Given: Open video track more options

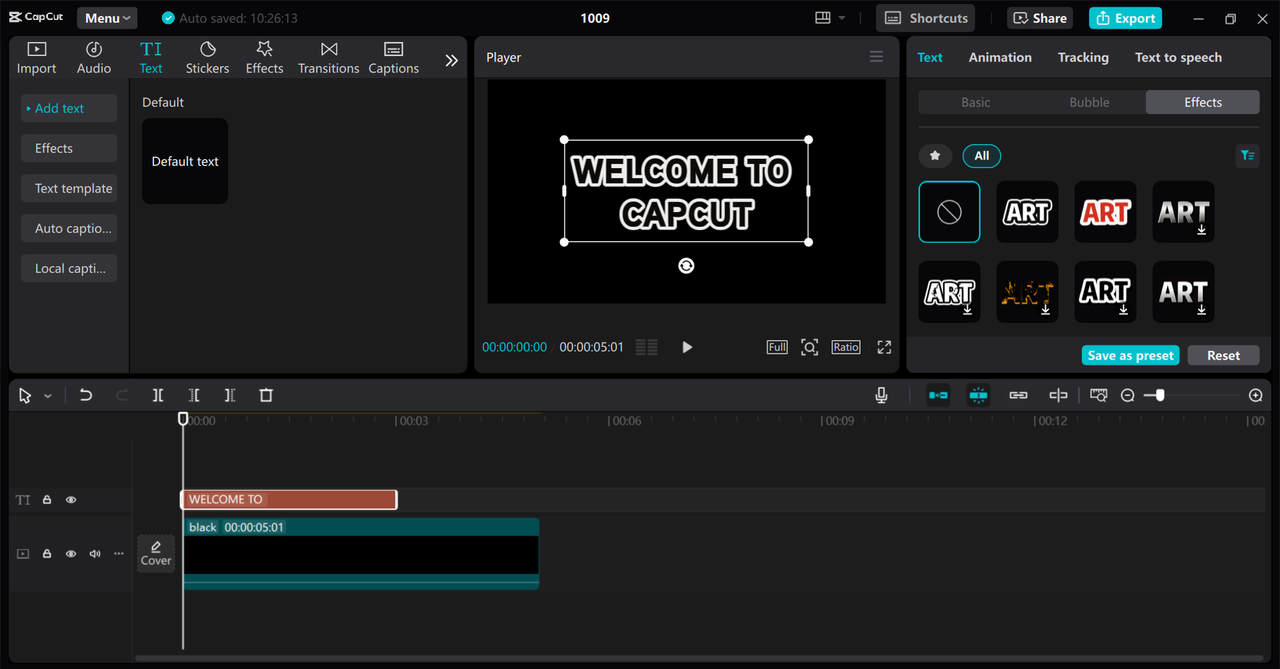Looking at the screenshot, I should coord(119,553).
